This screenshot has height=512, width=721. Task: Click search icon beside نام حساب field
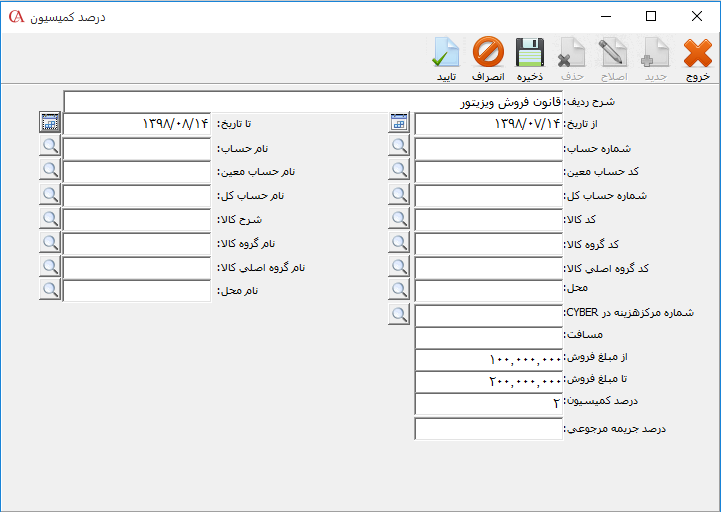pos(50,146)
